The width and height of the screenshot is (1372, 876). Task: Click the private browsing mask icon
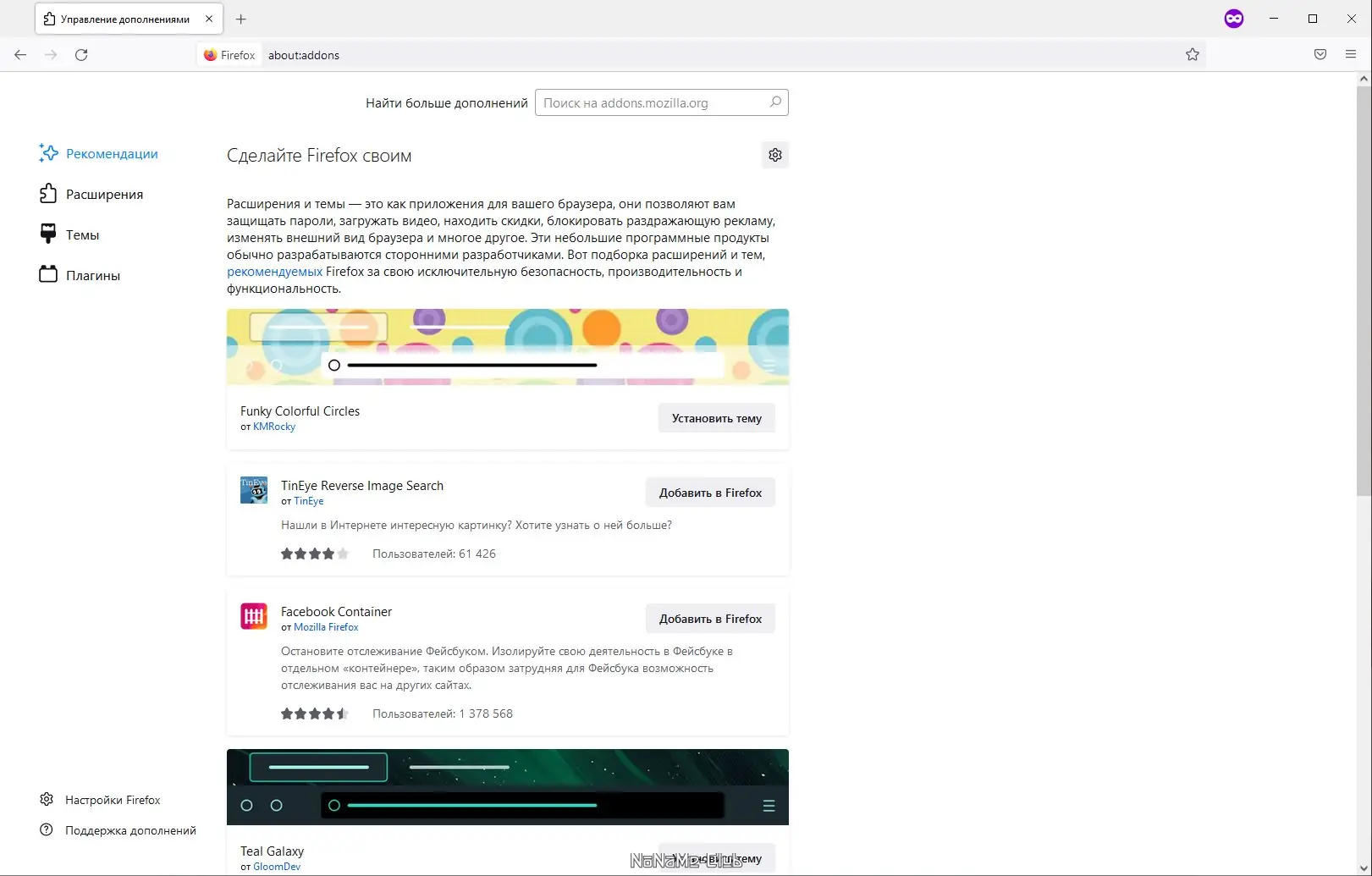1234,19
